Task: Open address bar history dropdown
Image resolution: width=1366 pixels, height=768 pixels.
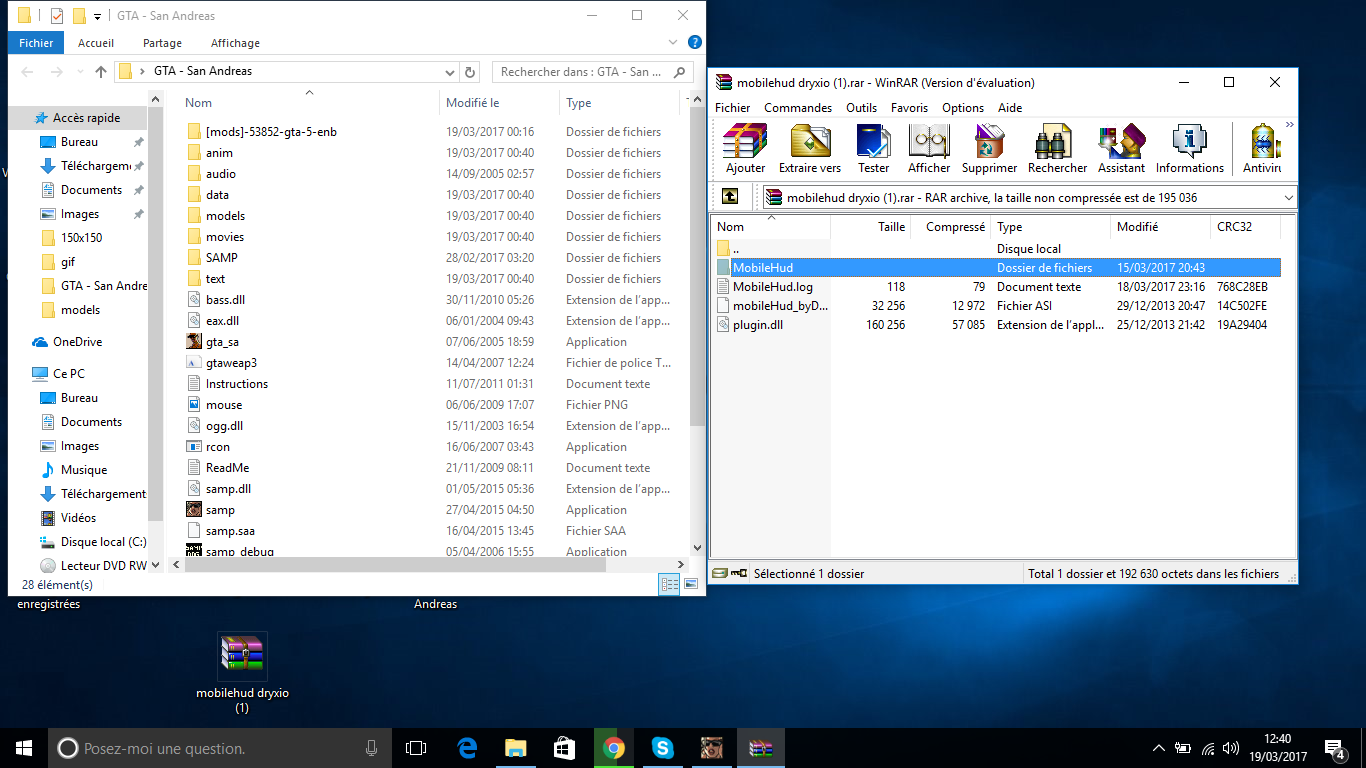Action: 450,72
